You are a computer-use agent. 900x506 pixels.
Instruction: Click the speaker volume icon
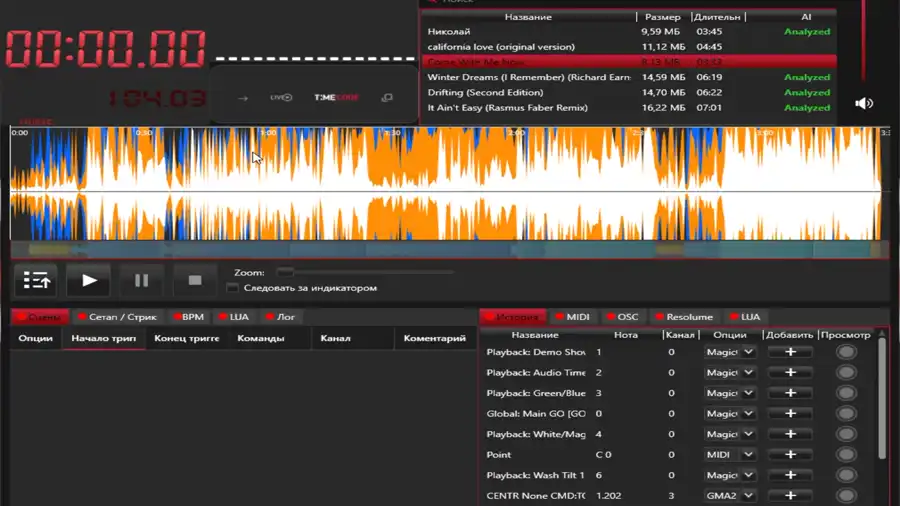coord(864,103)
